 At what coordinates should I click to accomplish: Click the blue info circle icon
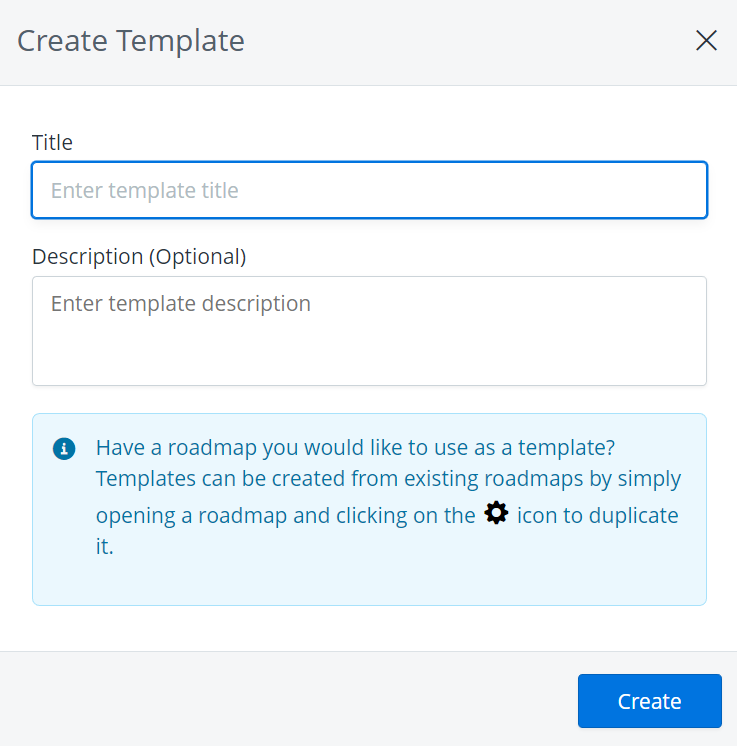pos(63,447)
